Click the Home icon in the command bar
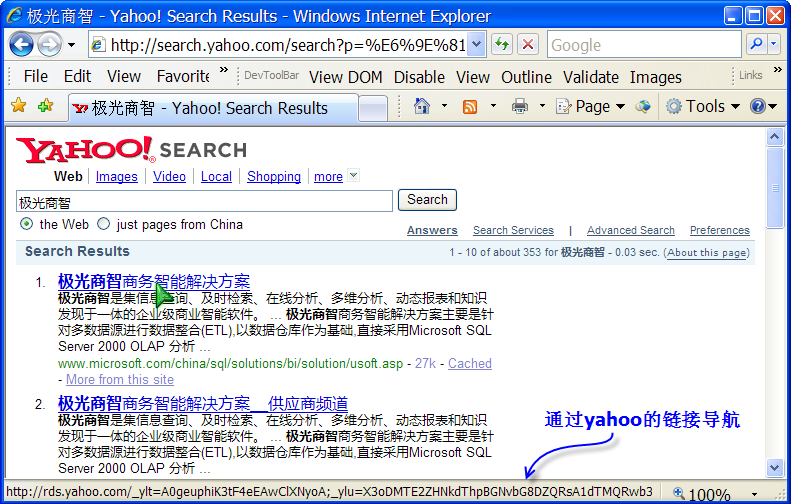Viewport: 791px width, 504px height. click(422, 106)
